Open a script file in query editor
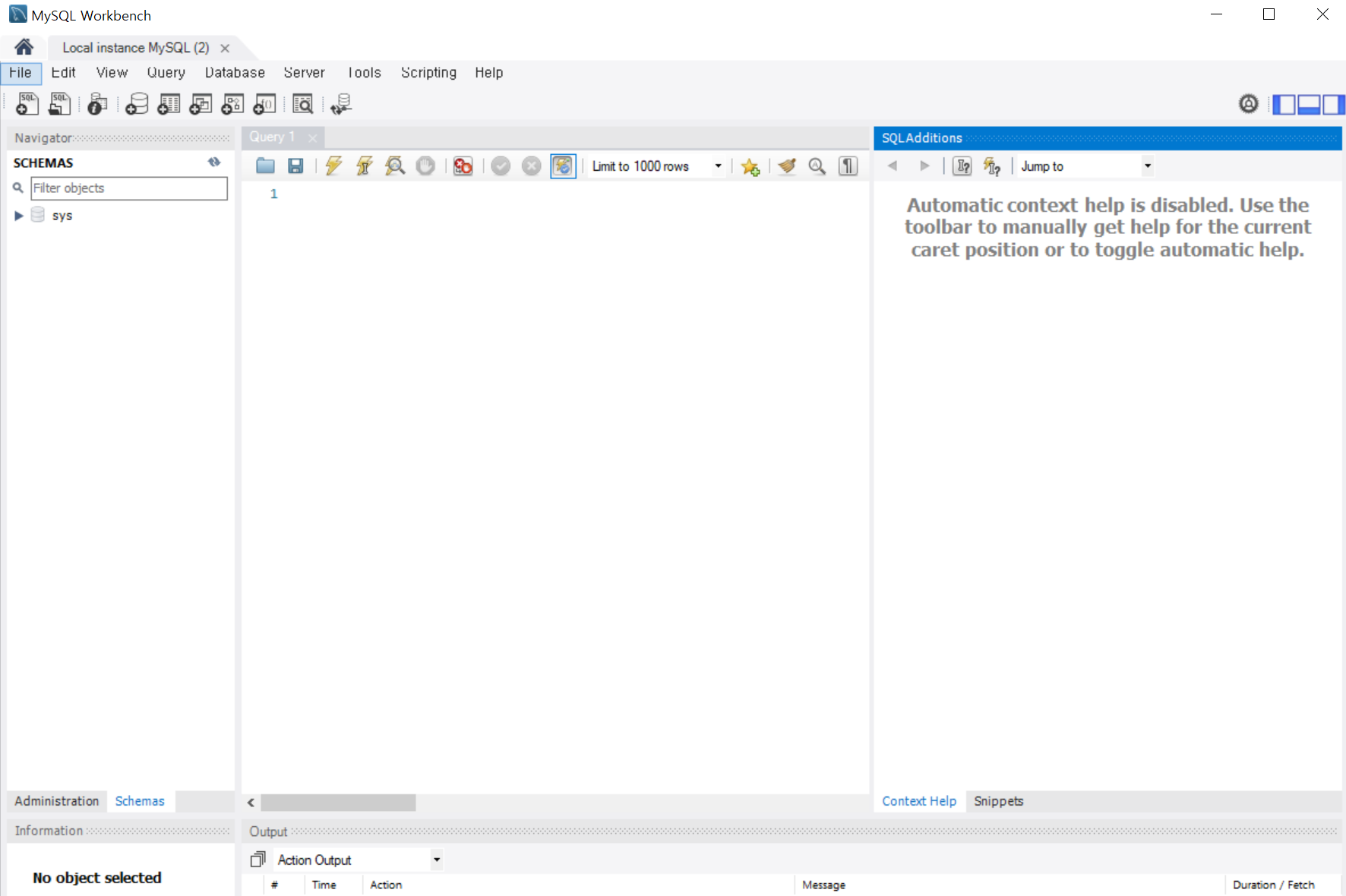 265,166
